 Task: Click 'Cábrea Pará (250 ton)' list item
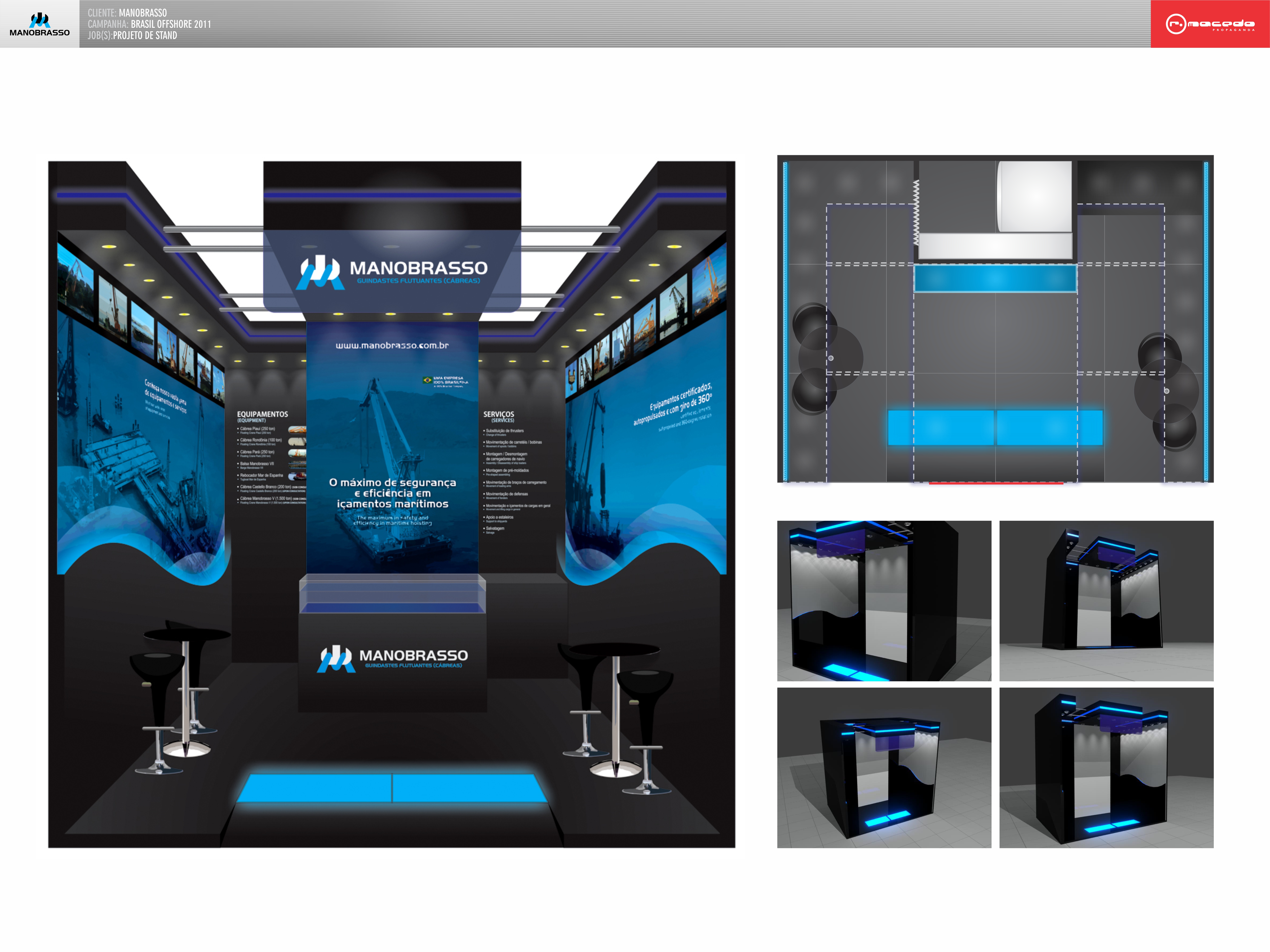257,452
